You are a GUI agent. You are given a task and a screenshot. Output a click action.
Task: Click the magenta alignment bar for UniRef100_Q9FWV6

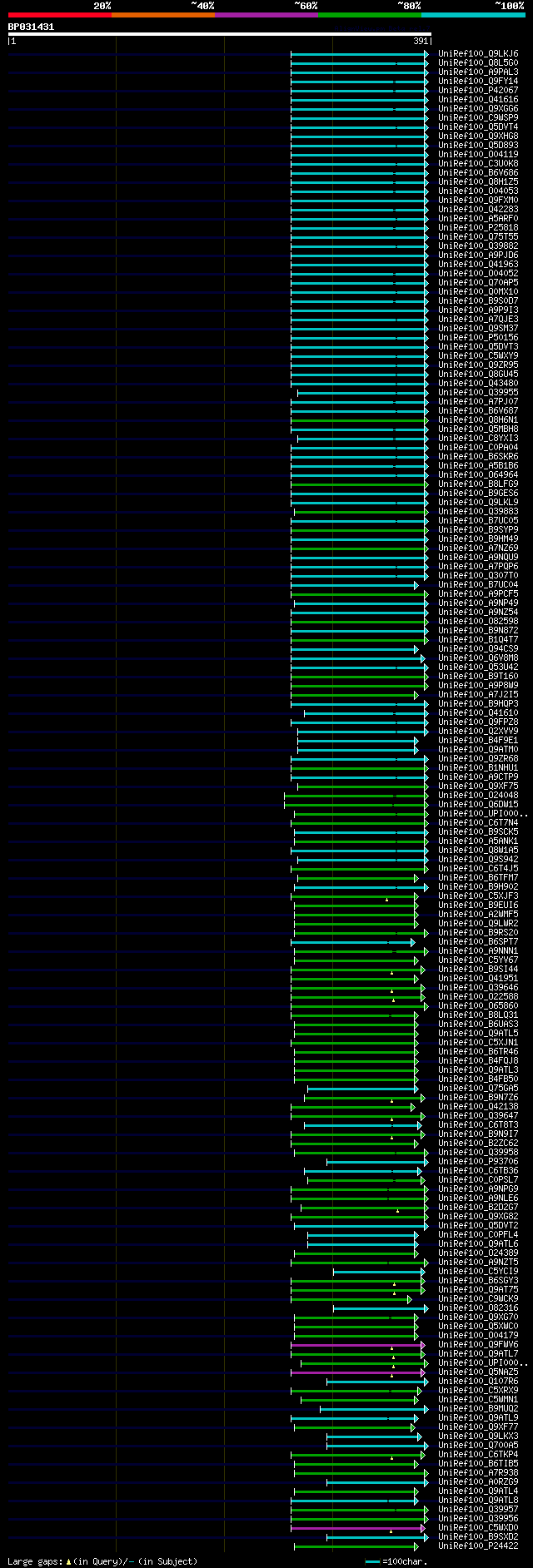[358, 1344]
